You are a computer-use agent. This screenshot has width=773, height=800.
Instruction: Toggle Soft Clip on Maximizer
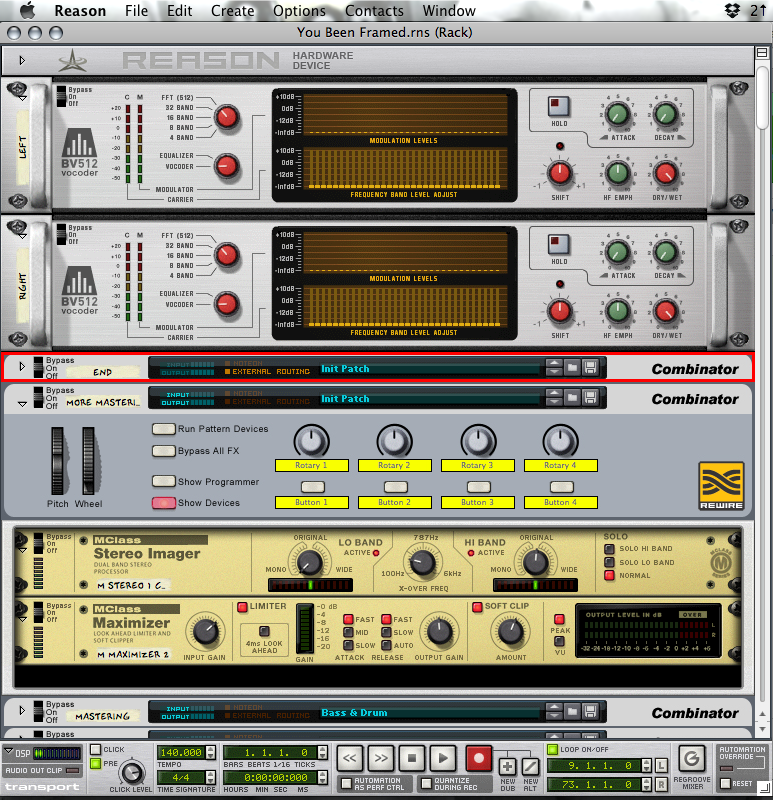pyautogui.click(x=477, y=607)
